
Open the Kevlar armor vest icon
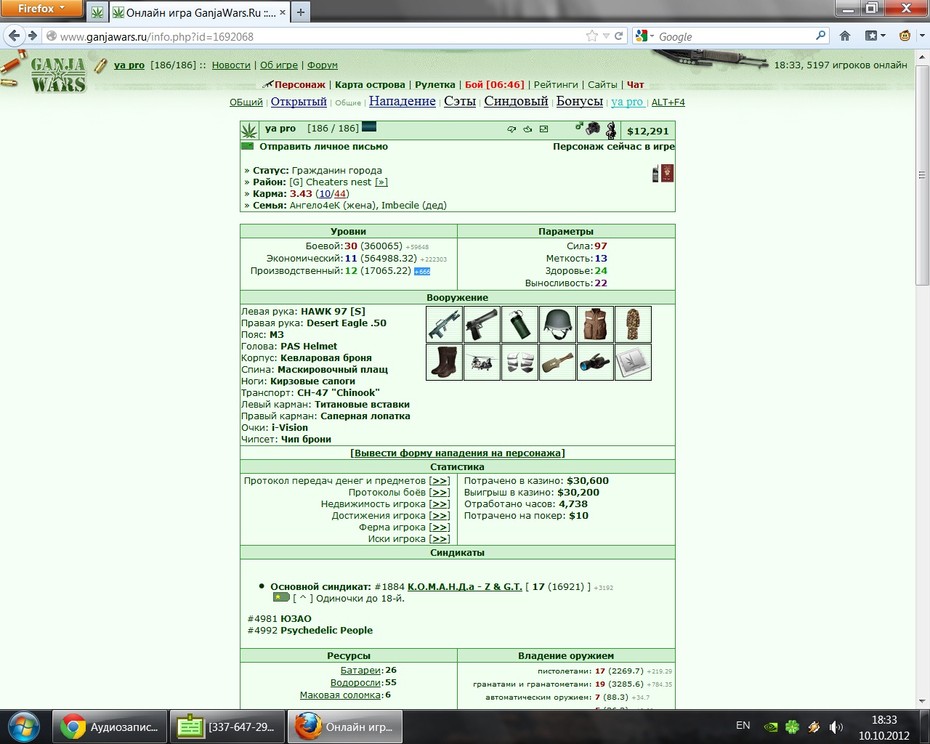click(595, 325)
